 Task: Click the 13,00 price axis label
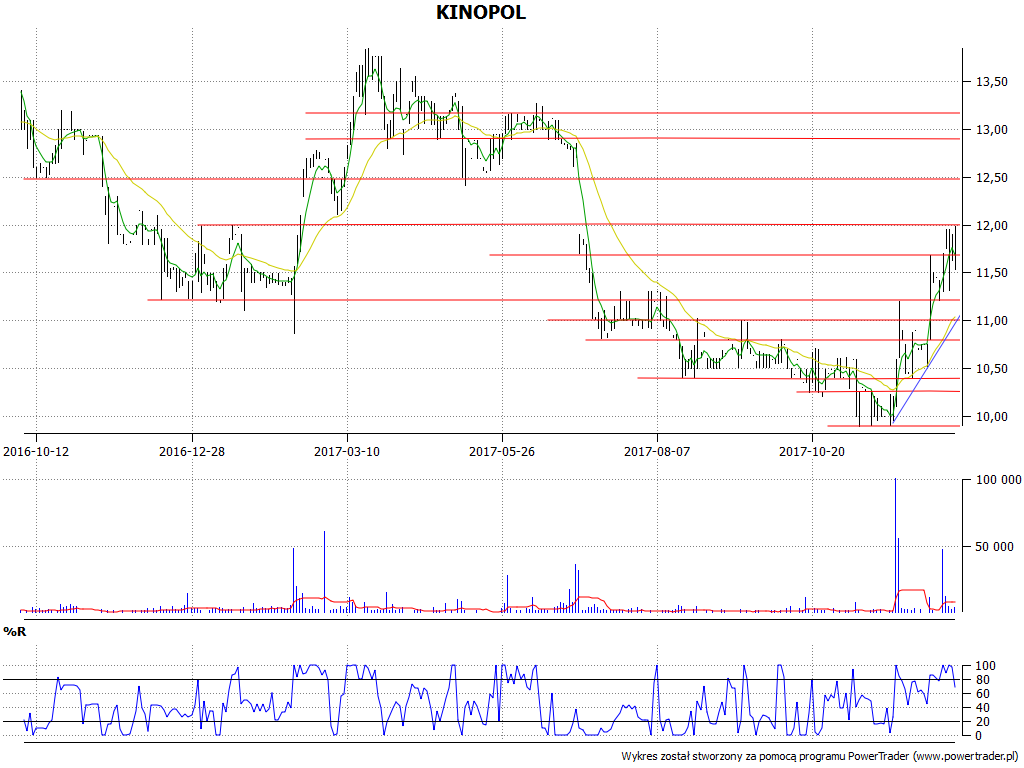pyautogui.click(x=992, y=130)
